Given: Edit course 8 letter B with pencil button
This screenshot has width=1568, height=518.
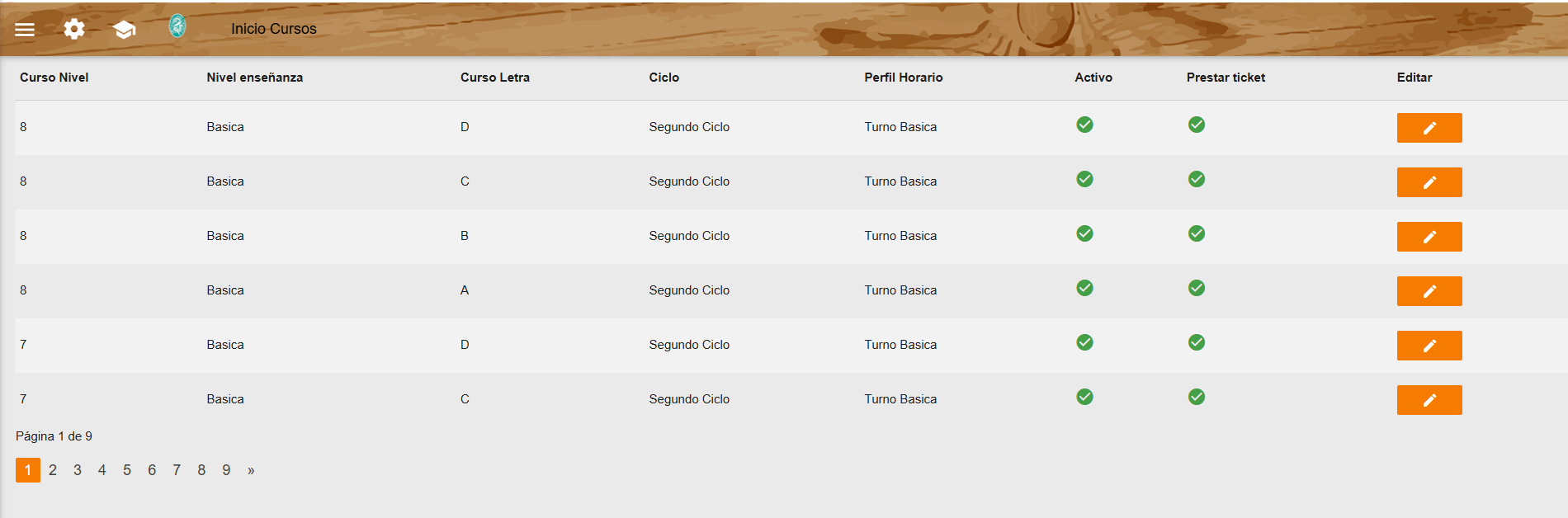Looking at the screenshot, I should 1429,237.
